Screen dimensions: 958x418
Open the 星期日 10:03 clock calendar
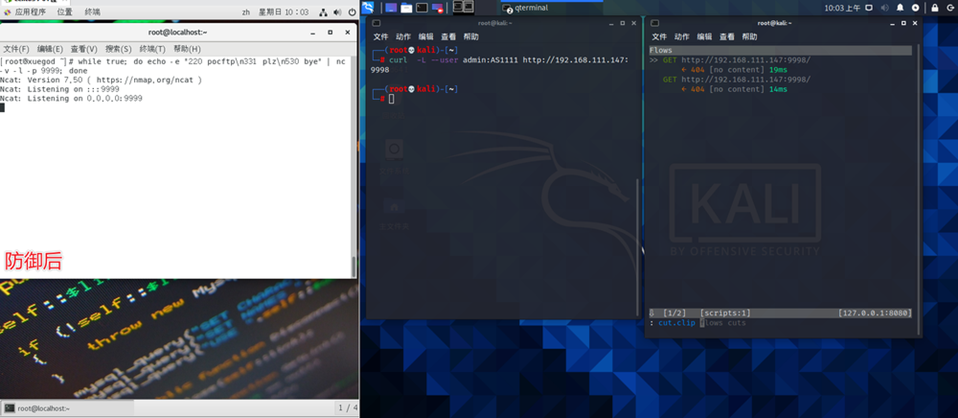tap(283, 12)
